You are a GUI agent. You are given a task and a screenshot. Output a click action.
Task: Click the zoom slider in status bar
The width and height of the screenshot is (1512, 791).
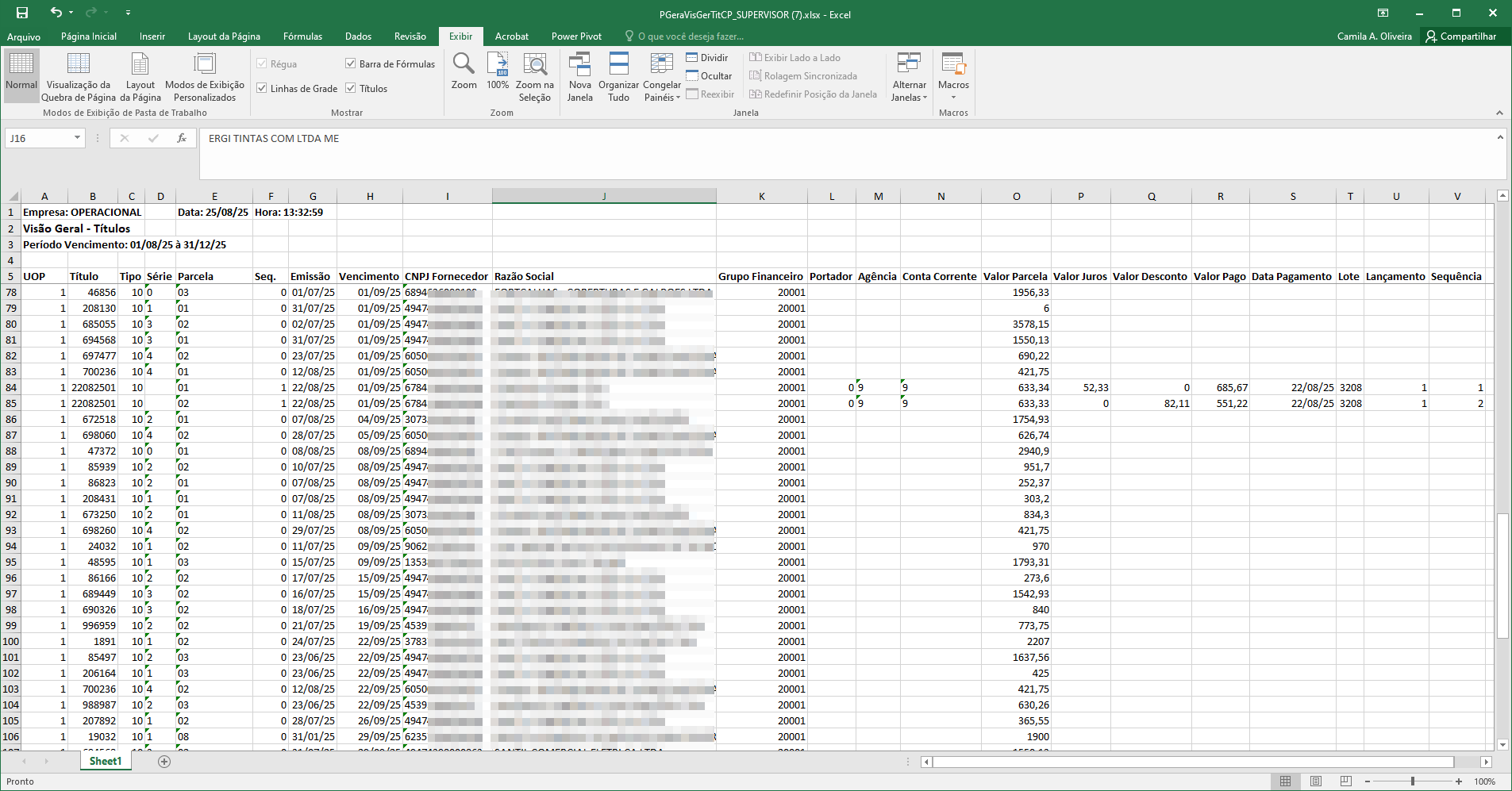[x=1413, y=781]
